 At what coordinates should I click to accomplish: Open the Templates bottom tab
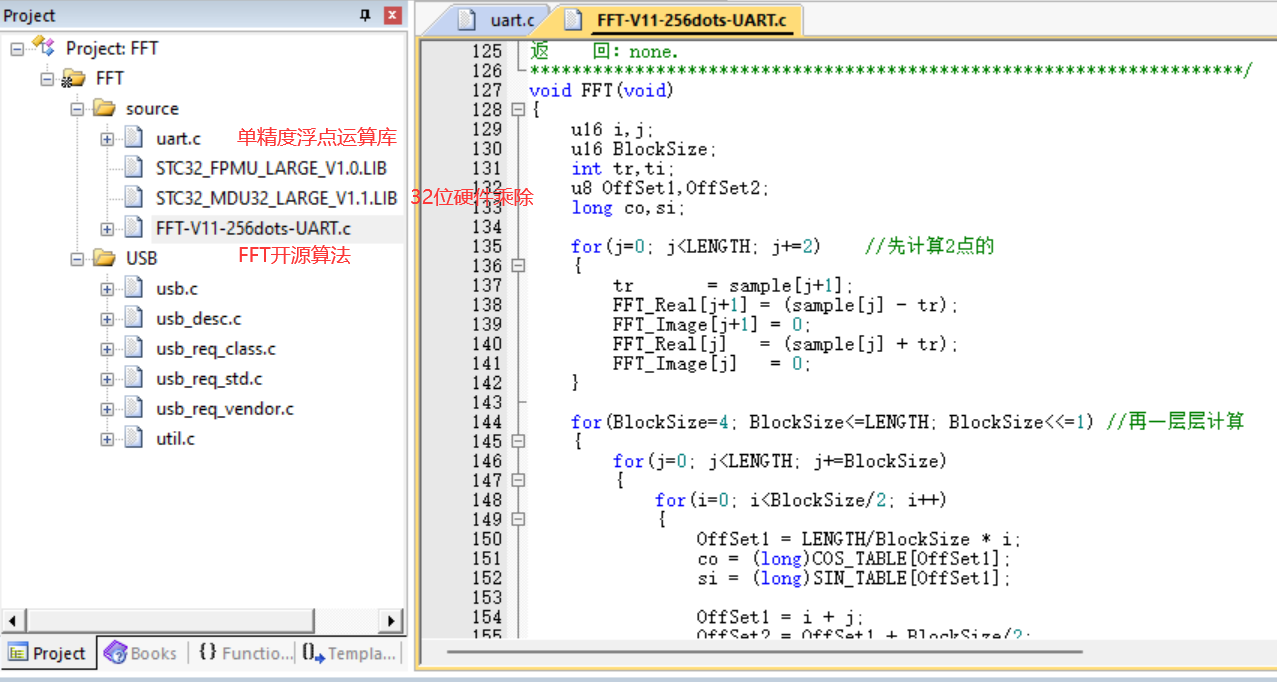(350, 653)
